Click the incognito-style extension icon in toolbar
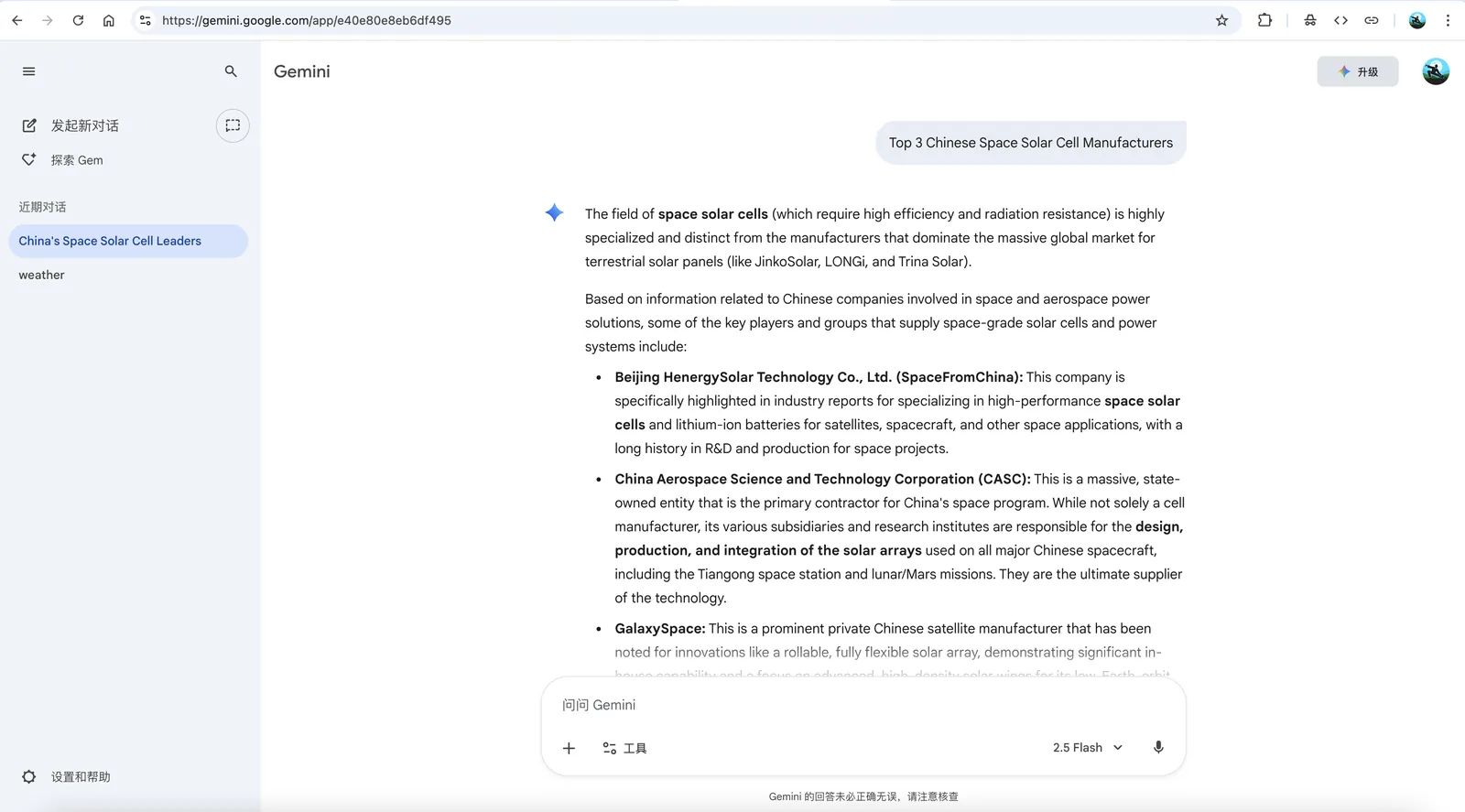This screenshot has height=812, width=1465. [x=1310, y=20]
